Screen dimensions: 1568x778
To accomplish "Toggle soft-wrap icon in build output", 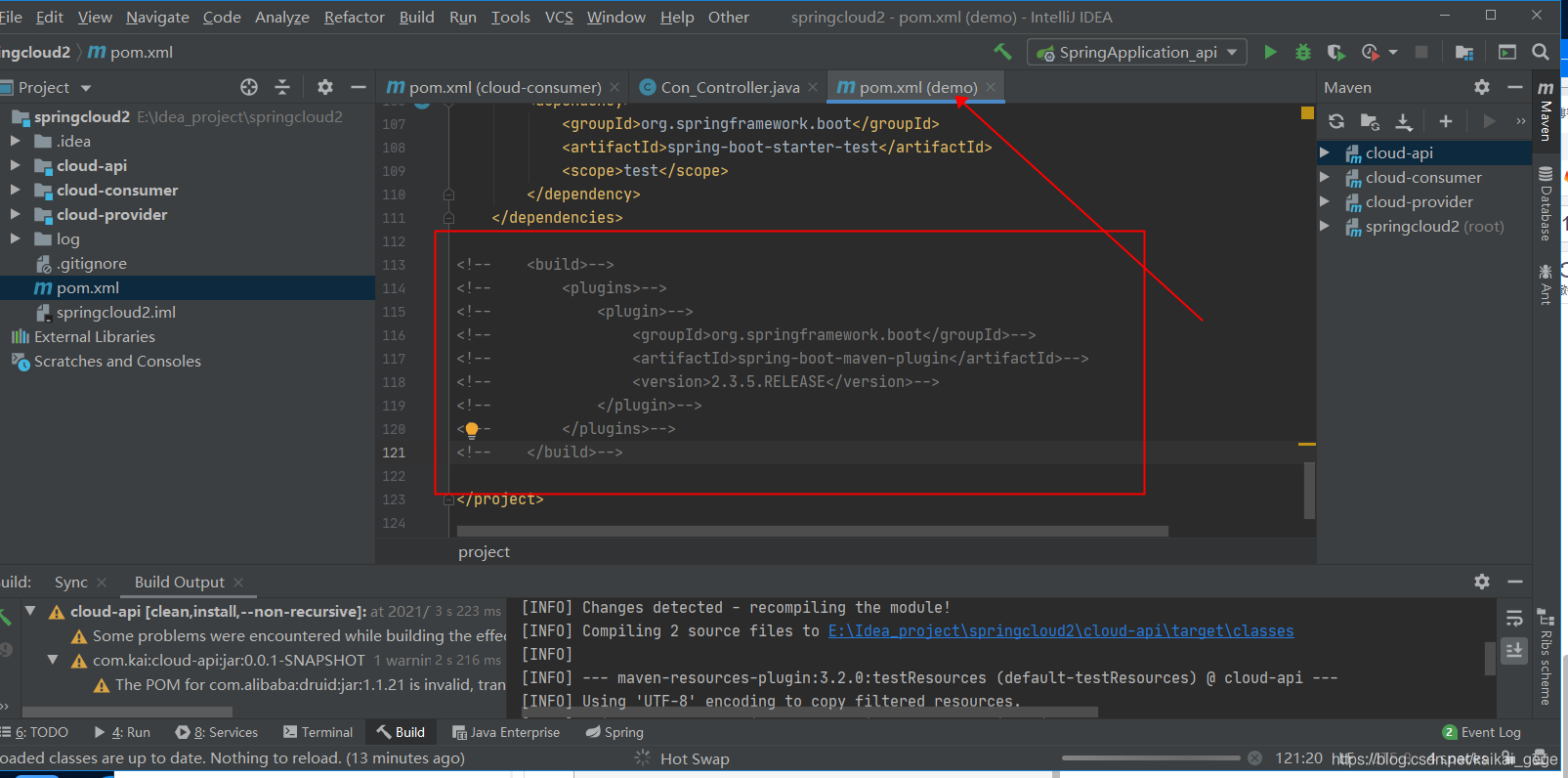I will (1514, 619).
